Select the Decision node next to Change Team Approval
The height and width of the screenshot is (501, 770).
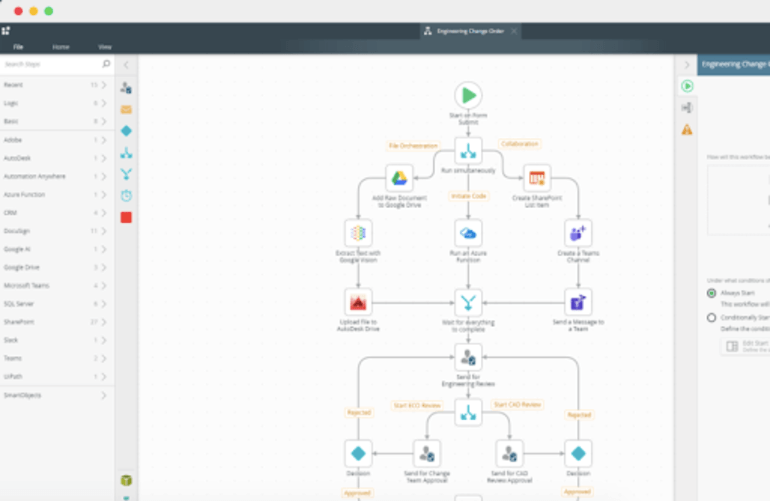click(x=358, y=454)
